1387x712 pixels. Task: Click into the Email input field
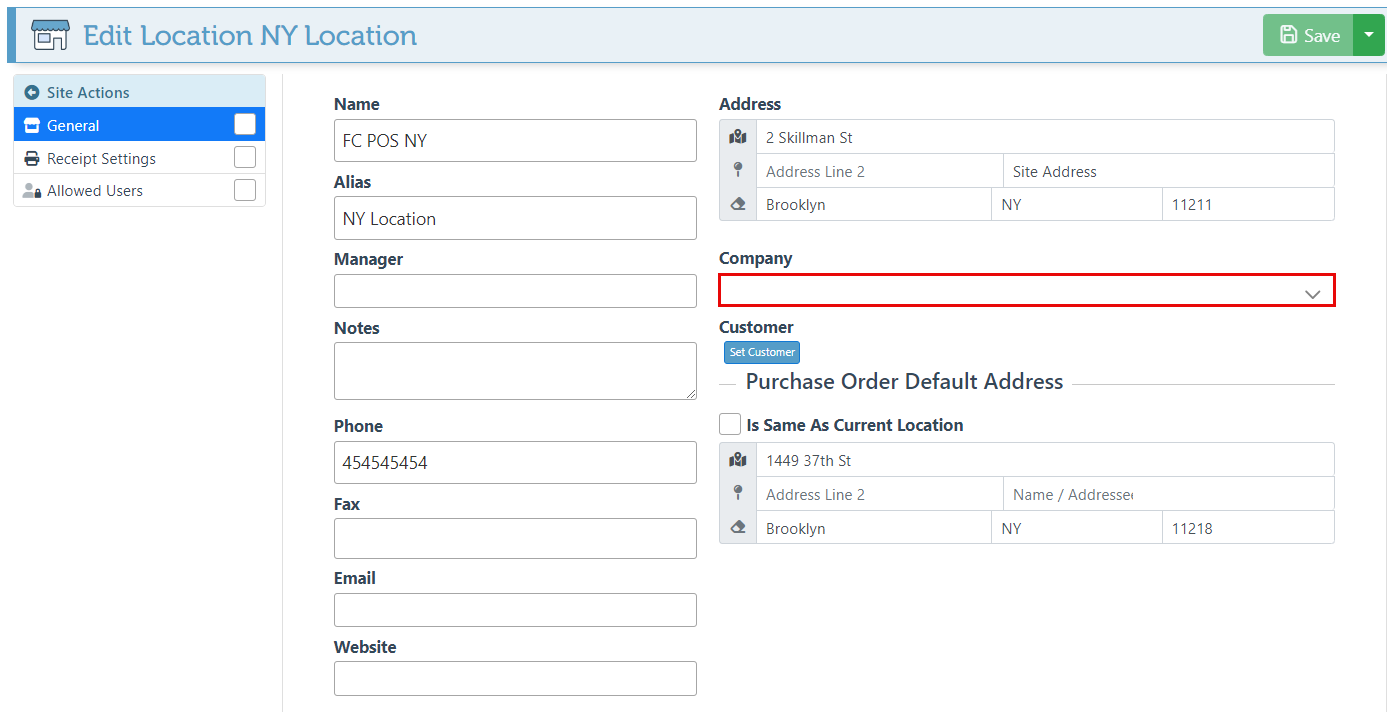pyautogui.click(x=515, y=610)
